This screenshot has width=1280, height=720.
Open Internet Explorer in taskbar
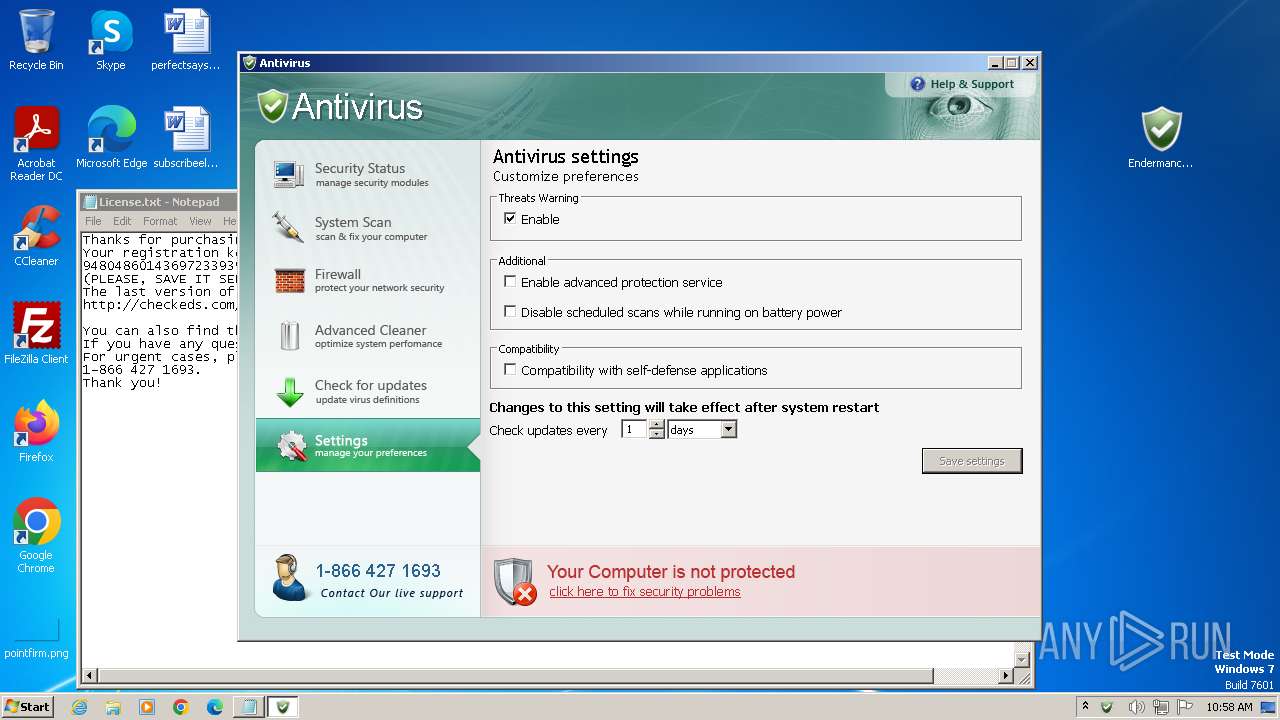pos(79,707)
